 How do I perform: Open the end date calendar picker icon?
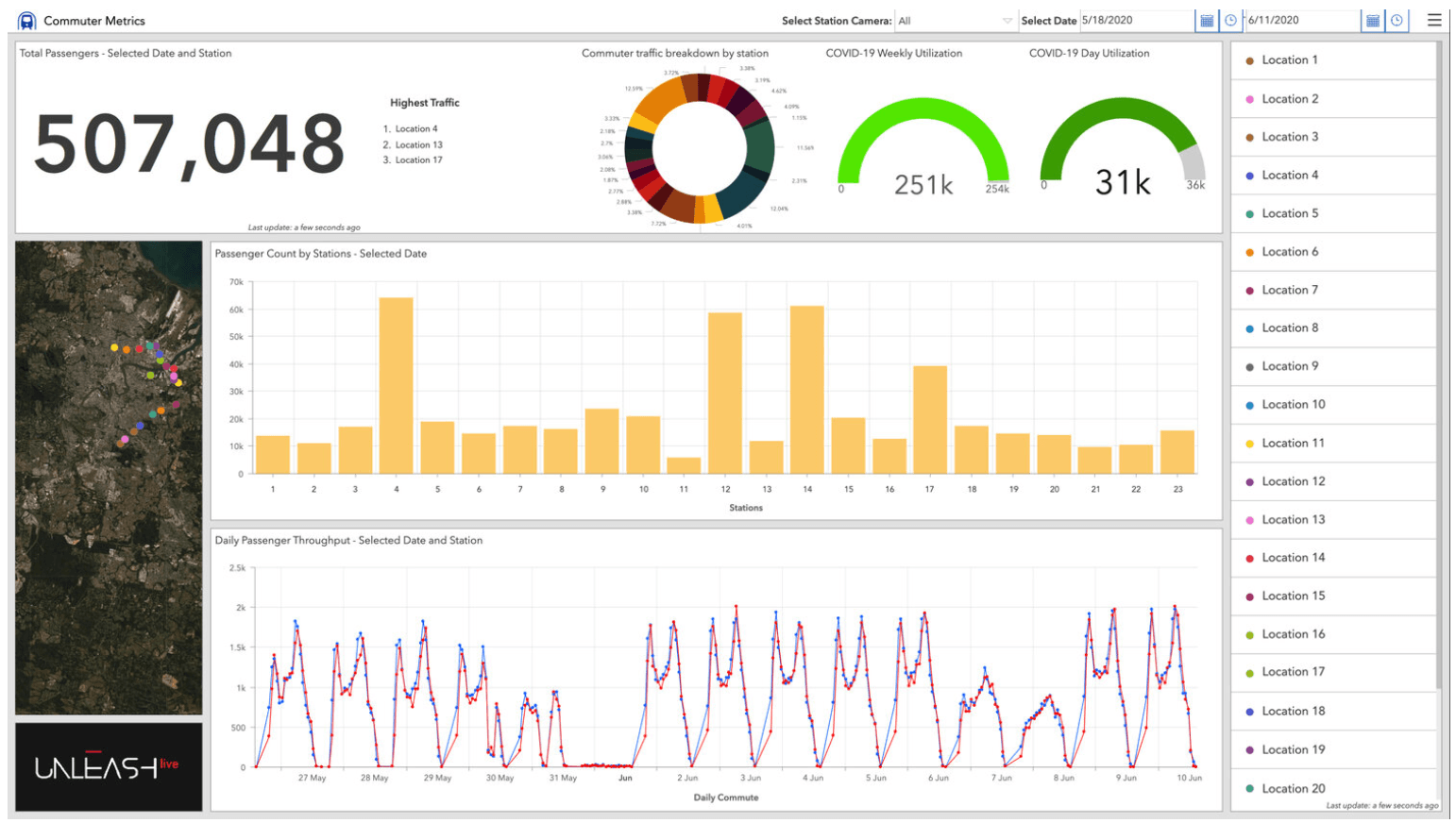(1373, 20)
